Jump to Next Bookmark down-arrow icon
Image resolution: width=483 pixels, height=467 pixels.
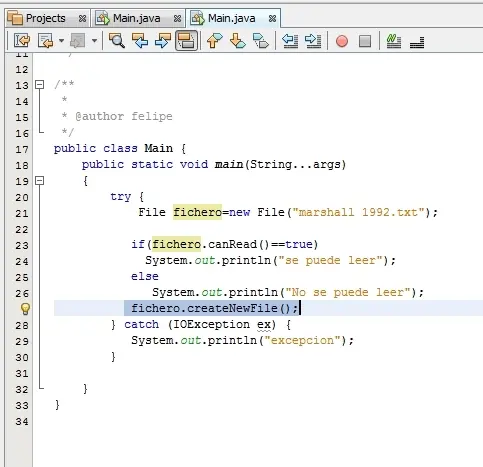tap(238, 41)
